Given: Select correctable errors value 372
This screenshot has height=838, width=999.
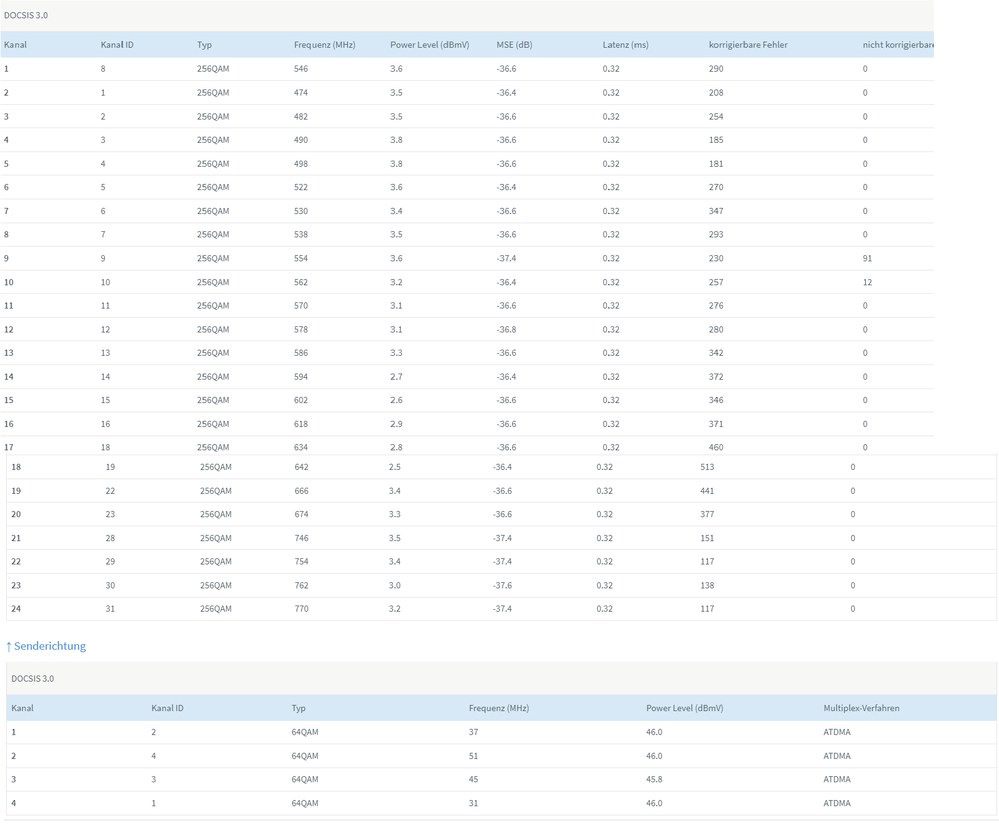Looking at the screenshot, I should [x=716, y=377].
